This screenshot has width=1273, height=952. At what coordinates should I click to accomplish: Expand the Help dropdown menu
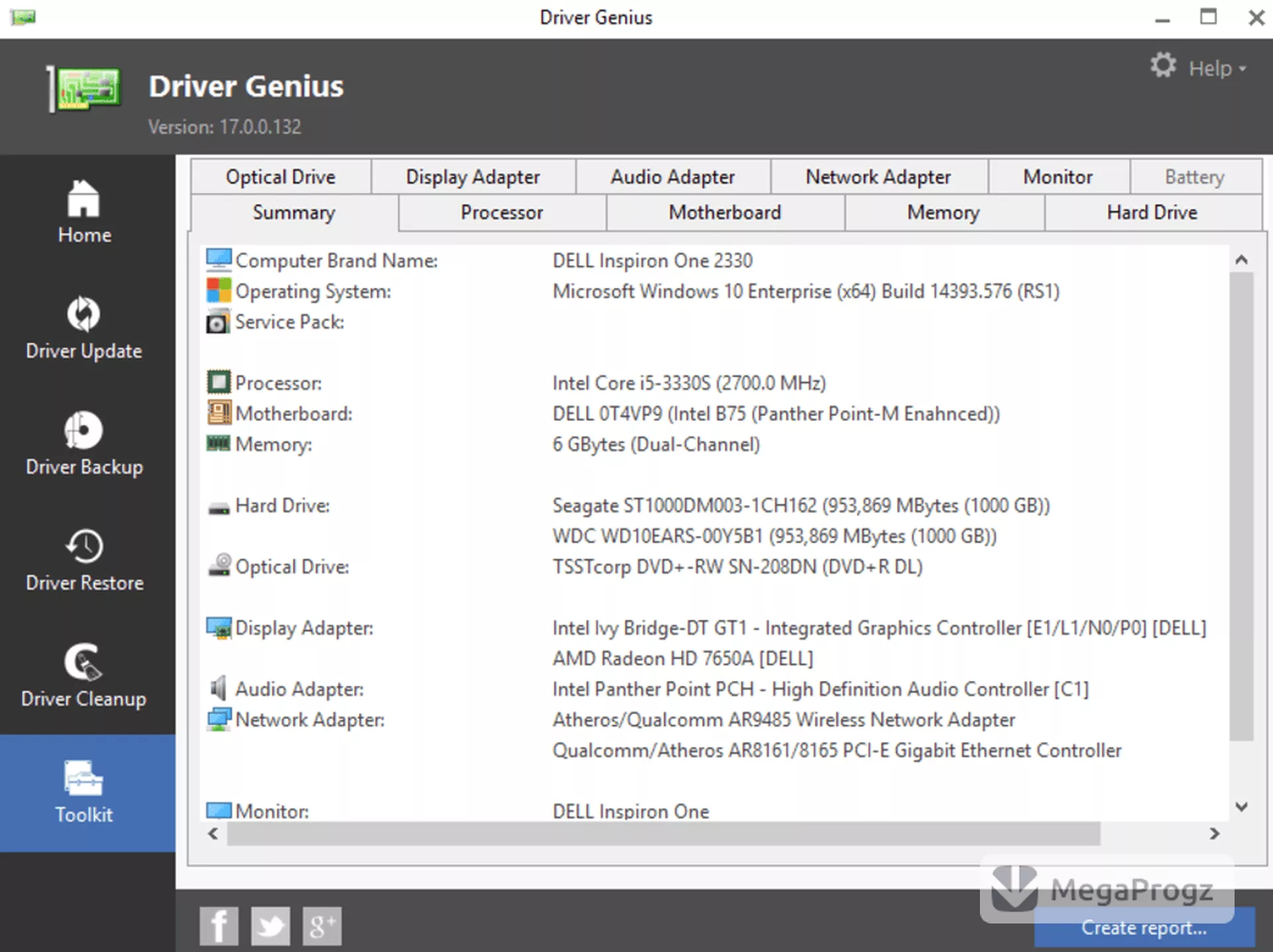click(x=1217, y=68)
